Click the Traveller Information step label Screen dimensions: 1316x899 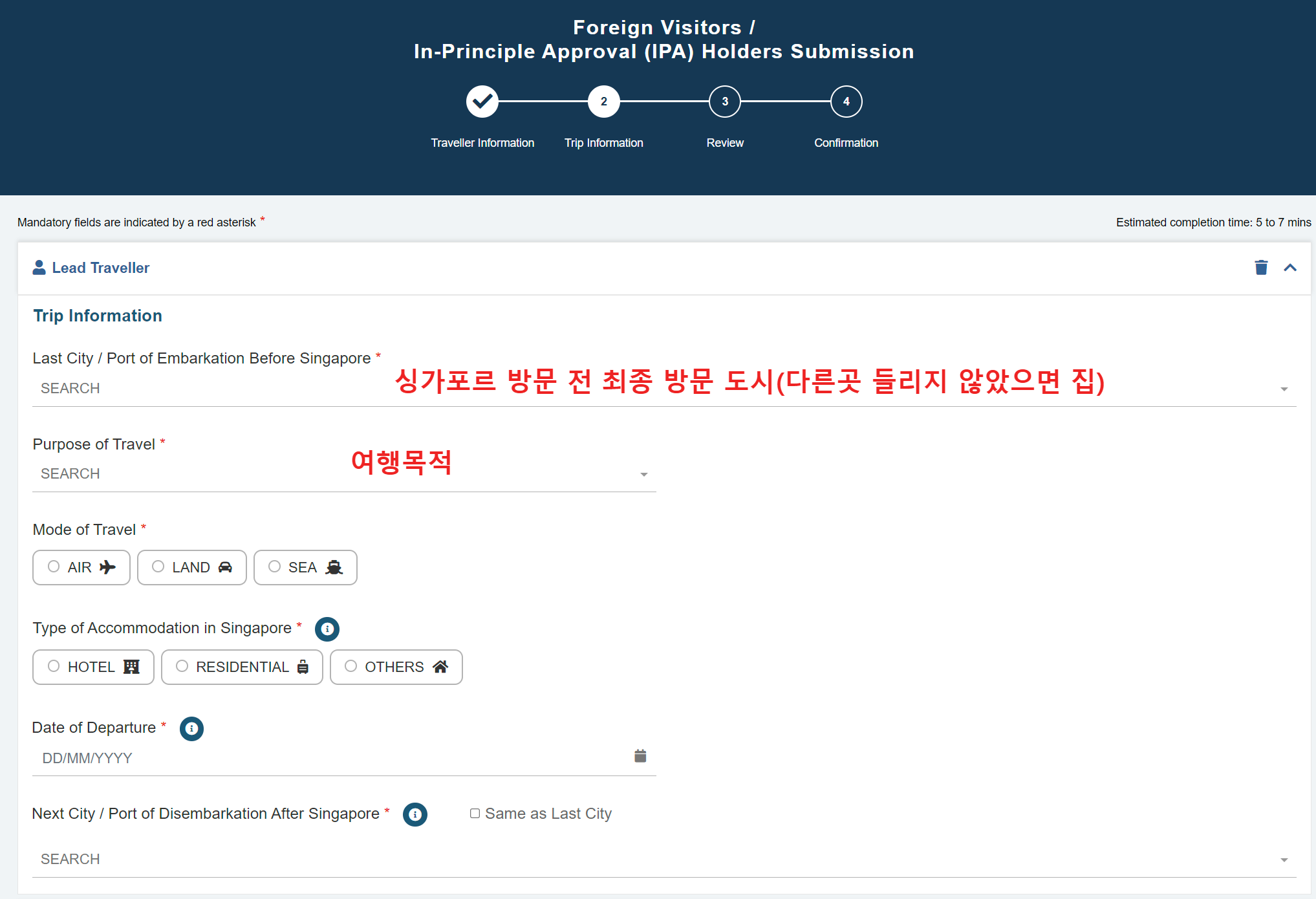tap(482, 143)
